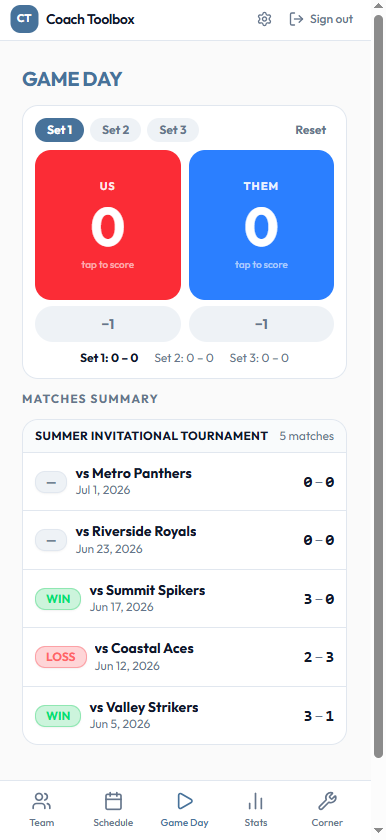Click the CT app logo

[x=24, y=19]
